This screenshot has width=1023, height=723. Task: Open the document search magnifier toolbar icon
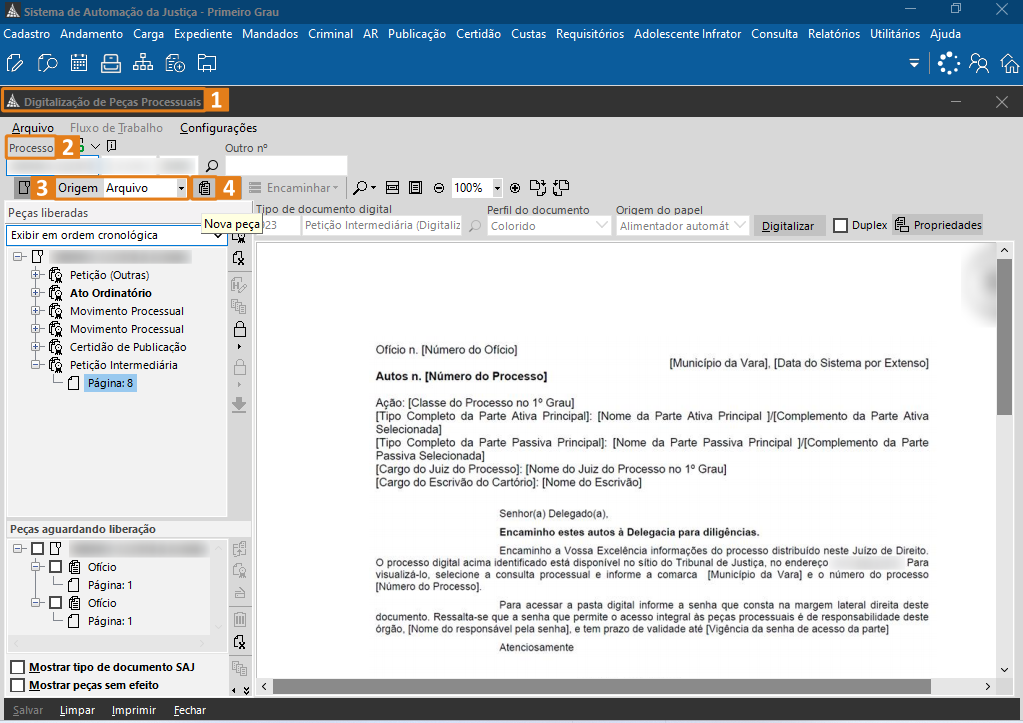pos(47,63)
